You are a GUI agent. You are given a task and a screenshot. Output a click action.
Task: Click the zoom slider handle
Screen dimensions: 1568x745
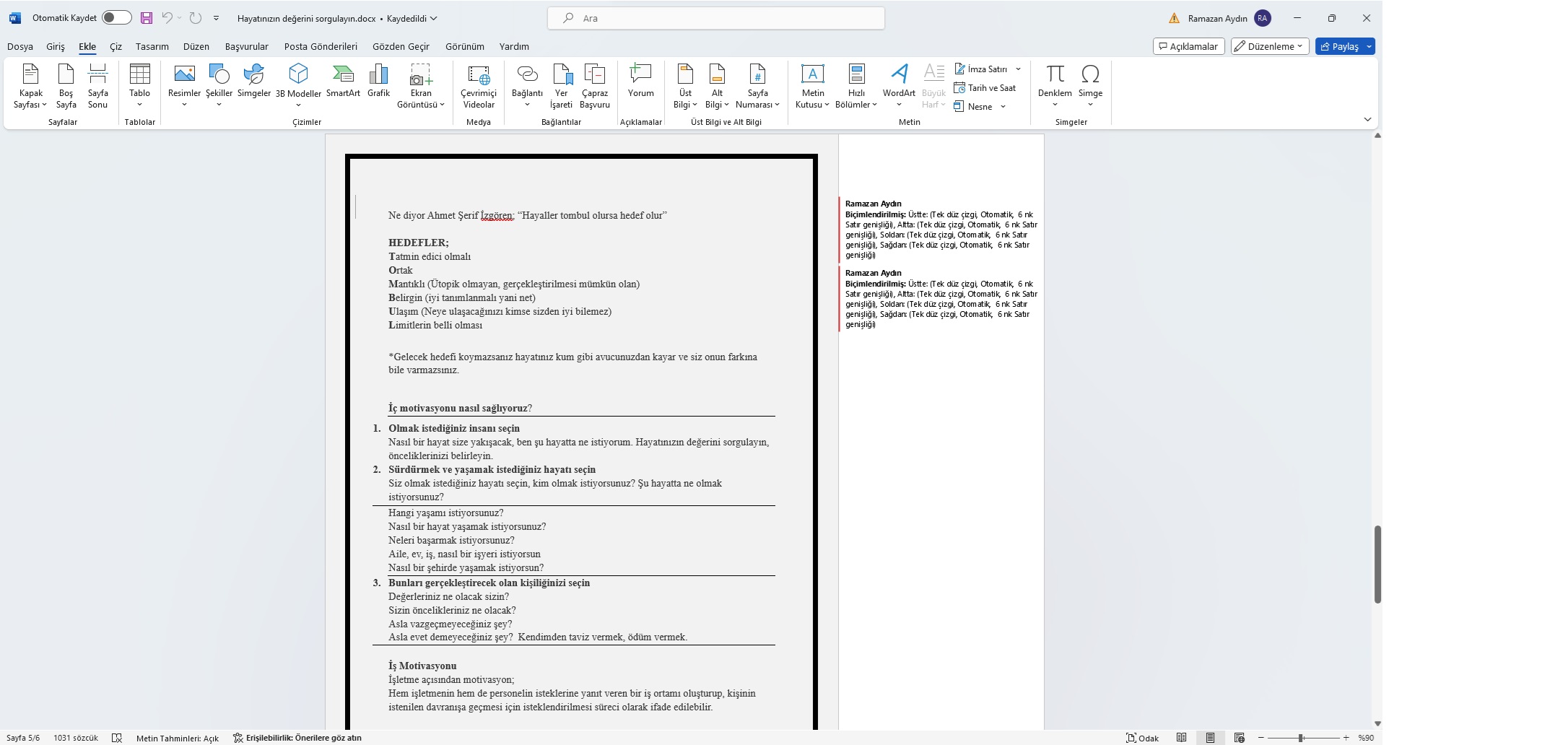tap(1300, 738)
